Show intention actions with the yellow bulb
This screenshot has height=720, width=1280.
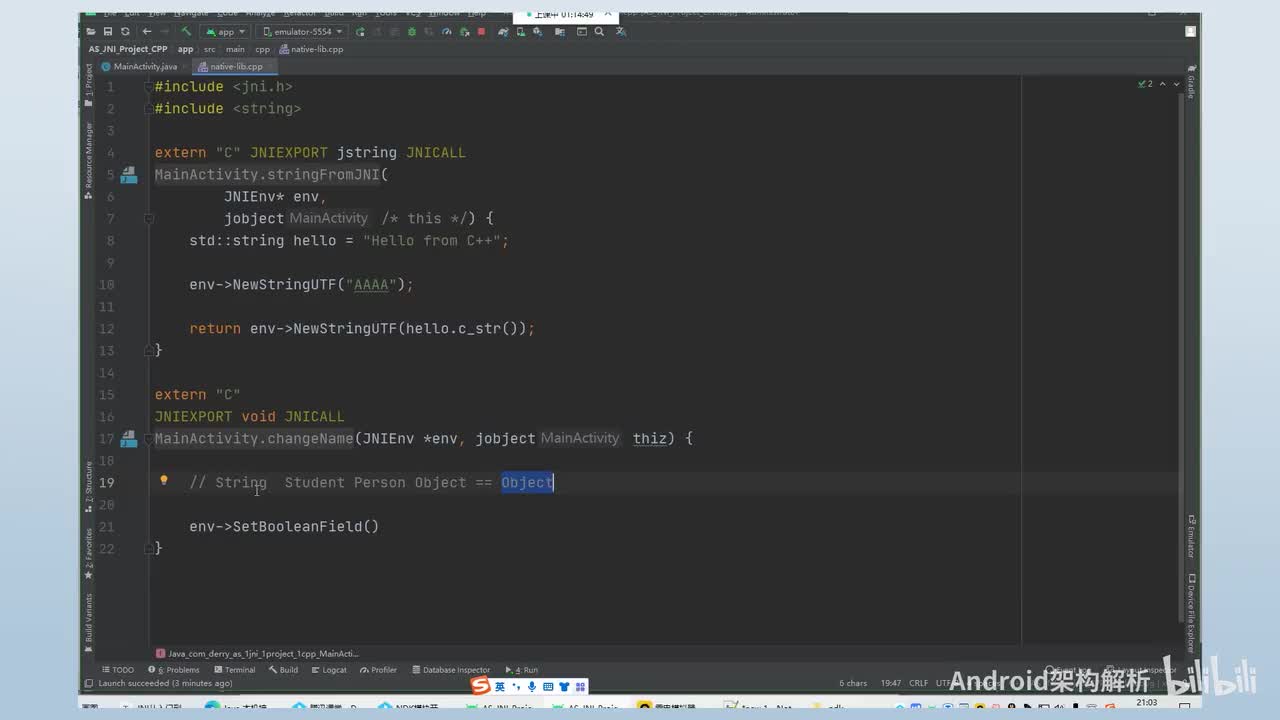pyautogui.click(x=164, y=481)
